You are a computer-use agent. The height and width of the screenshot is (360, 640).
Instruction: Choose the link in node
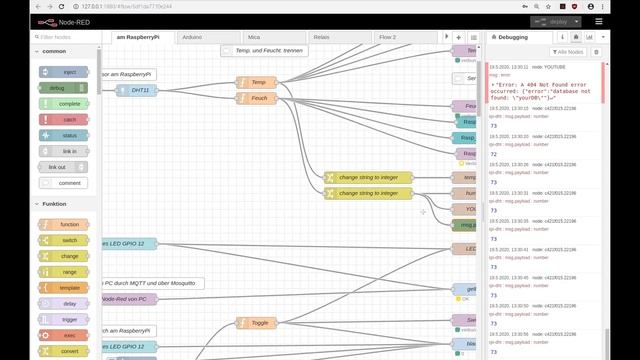pyautogui.click(x=63, y=151)
